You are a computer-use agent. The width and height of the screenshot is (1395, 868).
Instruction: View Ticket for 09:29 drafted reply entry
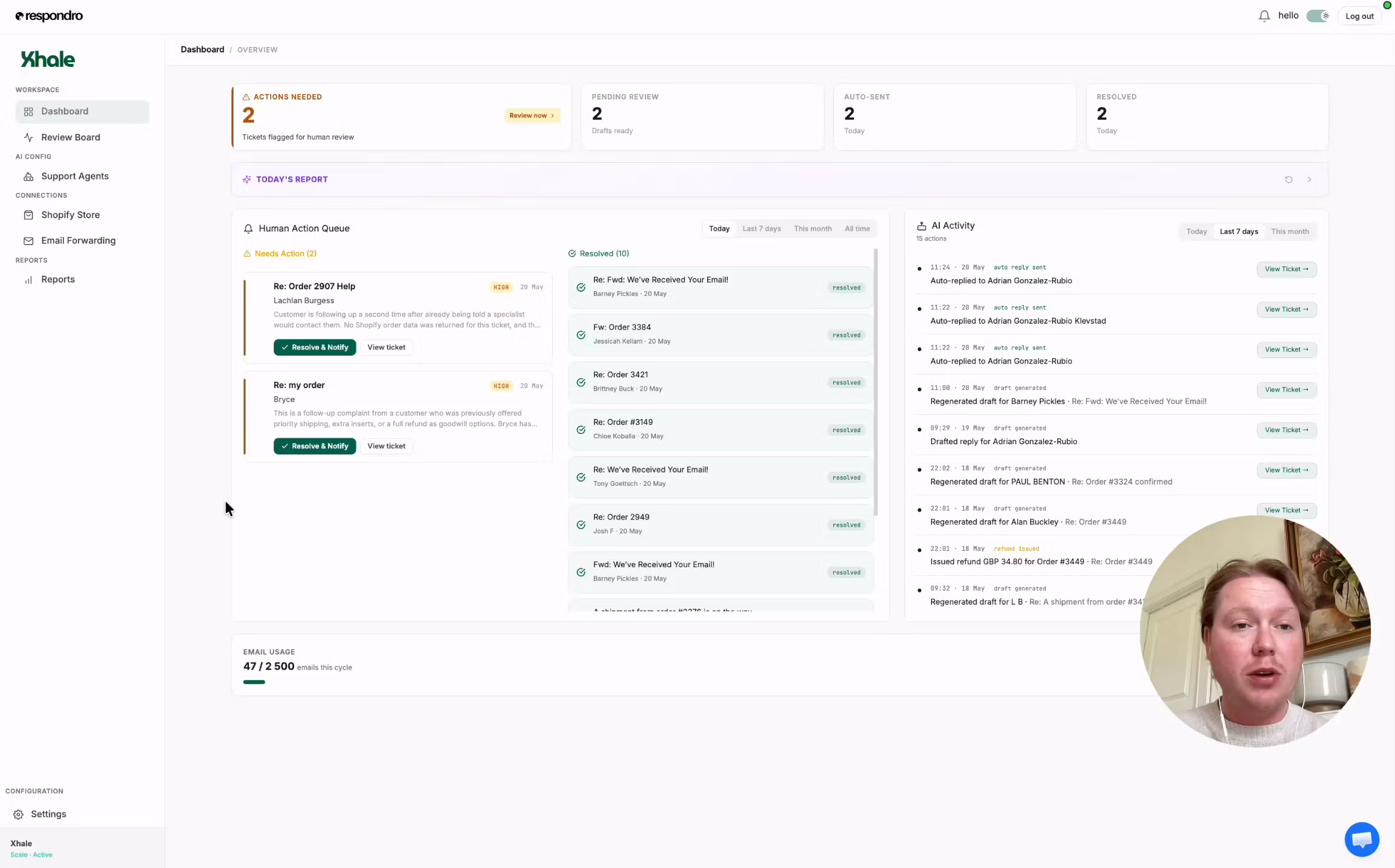(x=1286, y=430)
